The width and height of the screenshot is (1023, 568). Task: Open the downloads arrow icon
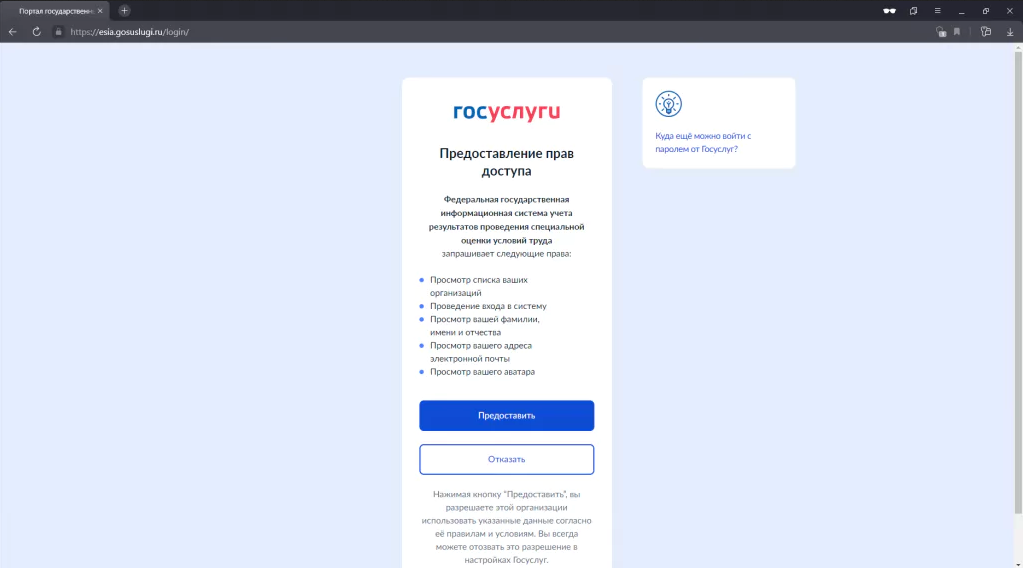[x=1010, y=32]
